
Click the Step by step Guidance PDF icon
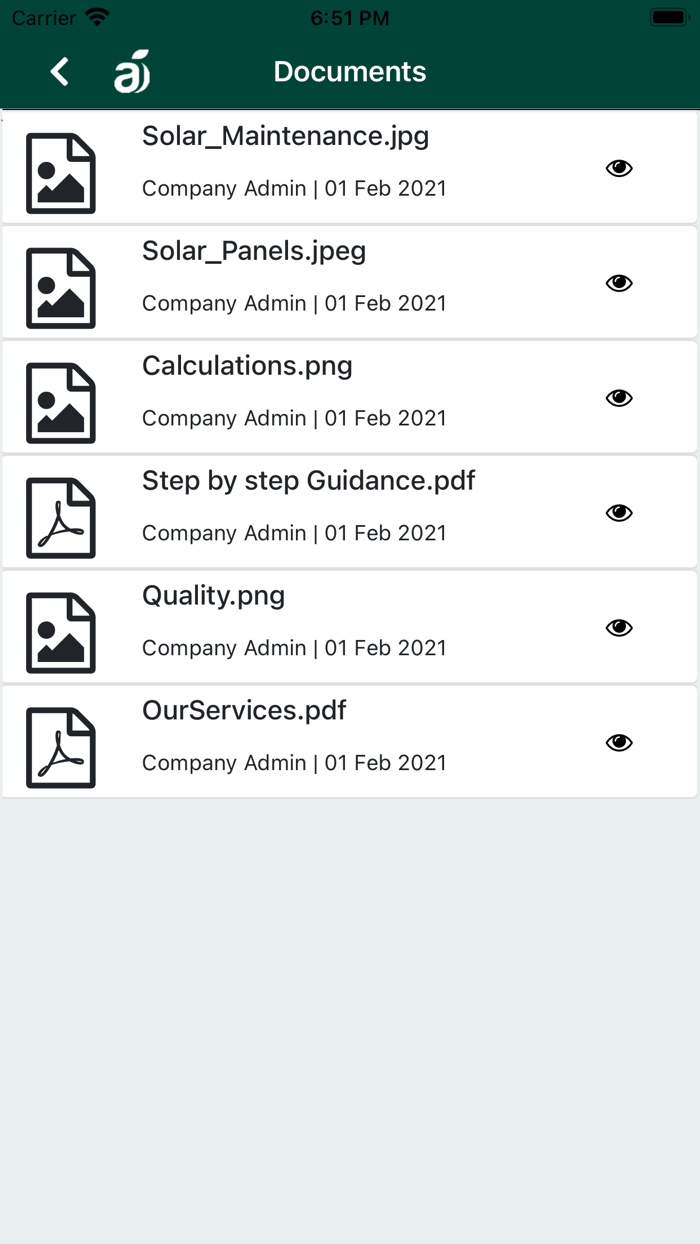pos(60,518)
